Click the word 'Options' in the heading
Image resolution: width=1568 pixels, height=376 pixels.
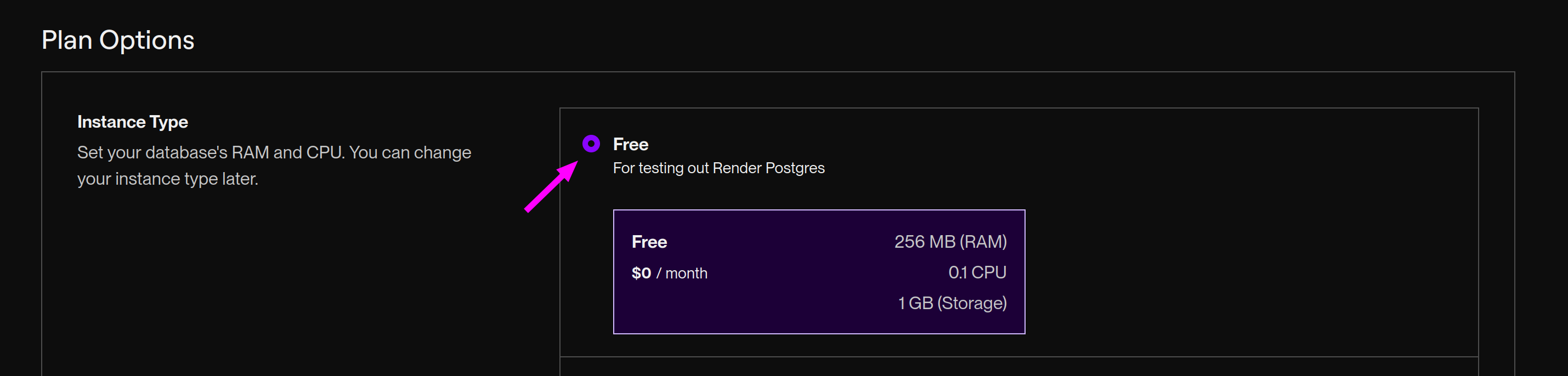coord(146,40)
